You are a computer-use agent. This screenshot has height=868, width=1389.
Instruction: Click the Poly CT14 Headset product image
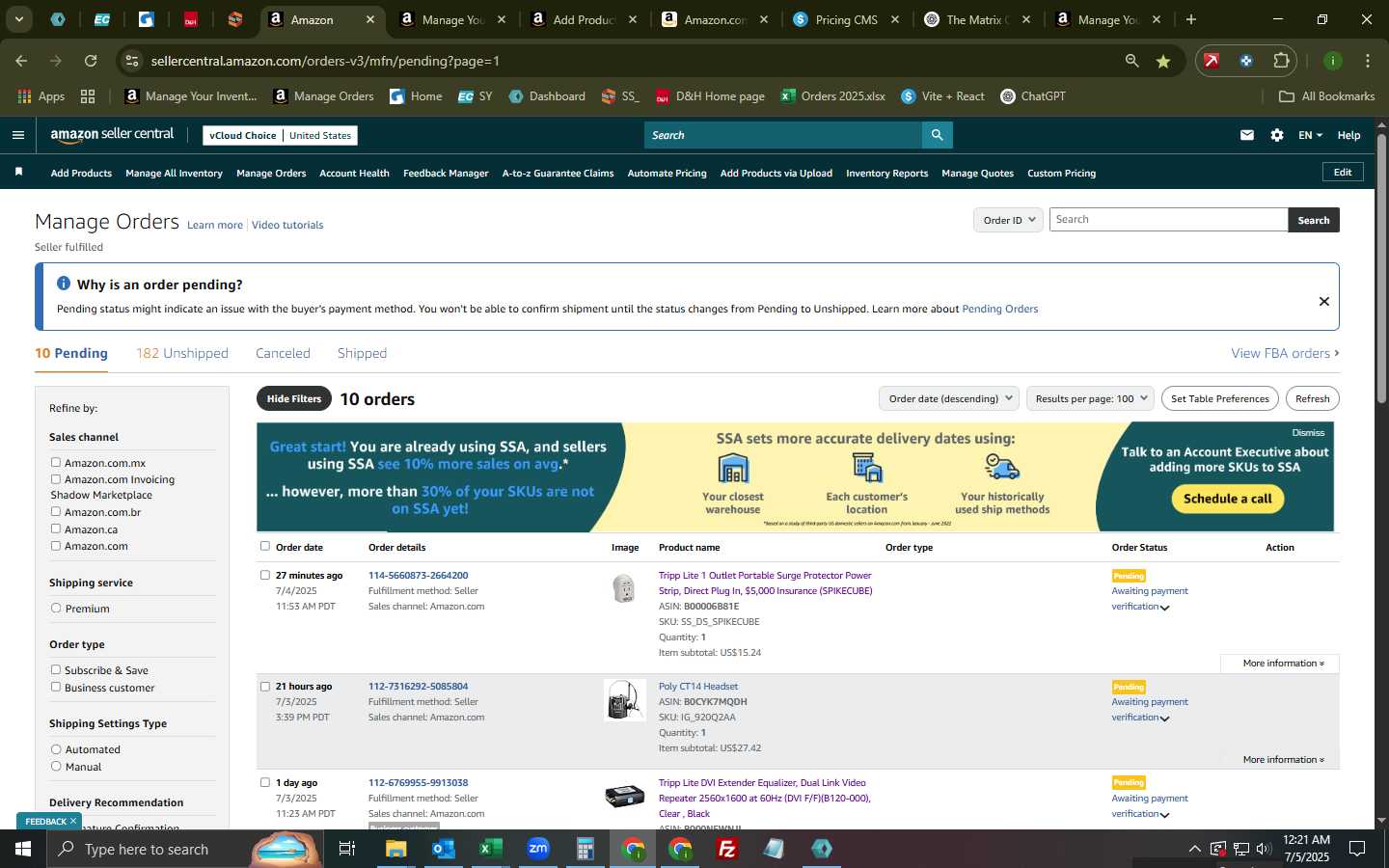coord(625,700)
